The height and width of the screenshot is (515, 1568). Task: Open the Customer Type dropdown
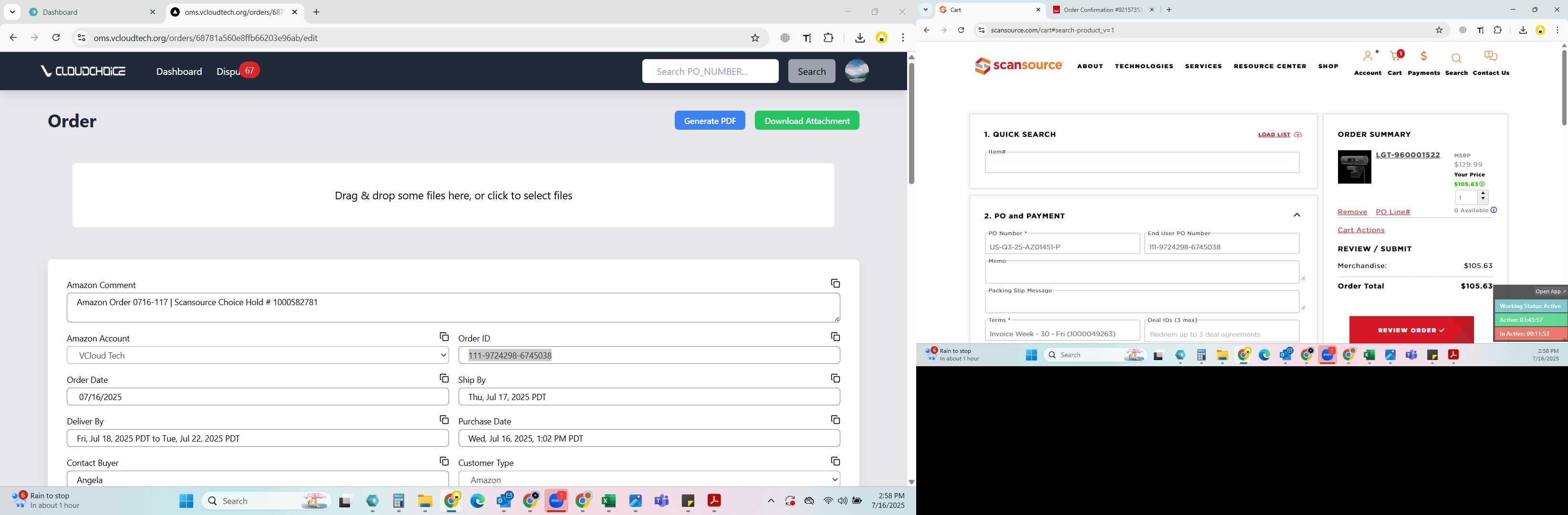[649, 479]
